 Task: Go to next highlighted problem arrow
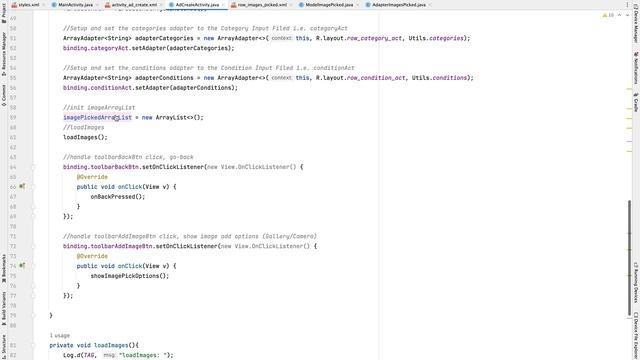coord(627,15)
